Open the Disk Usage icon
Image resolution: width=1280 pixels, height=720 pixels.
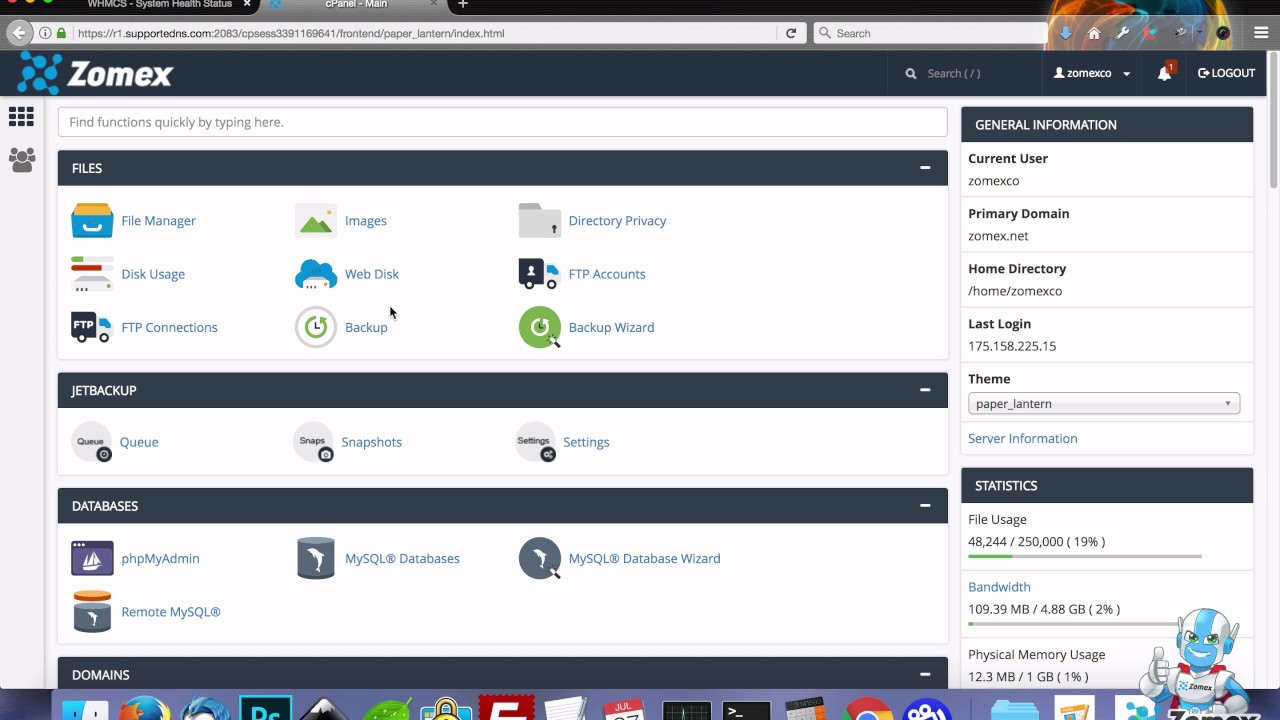92,274
